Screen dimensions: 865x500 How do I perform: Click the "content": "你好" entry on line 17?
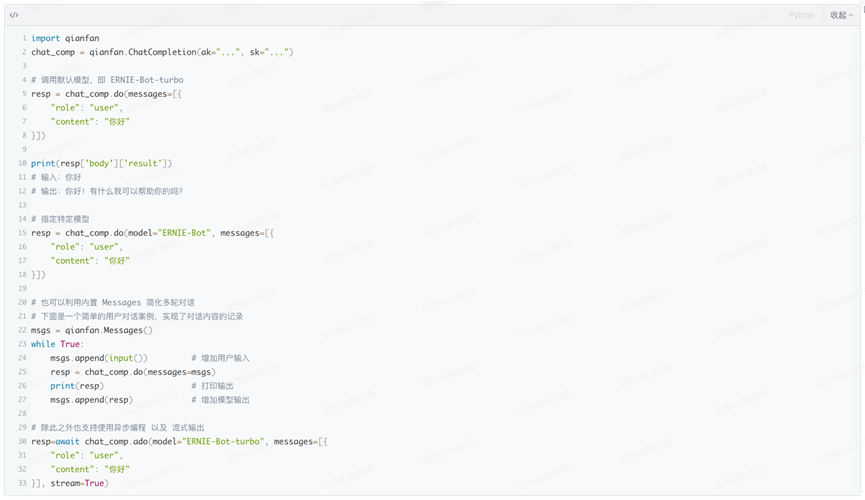[x=90, y=260]
